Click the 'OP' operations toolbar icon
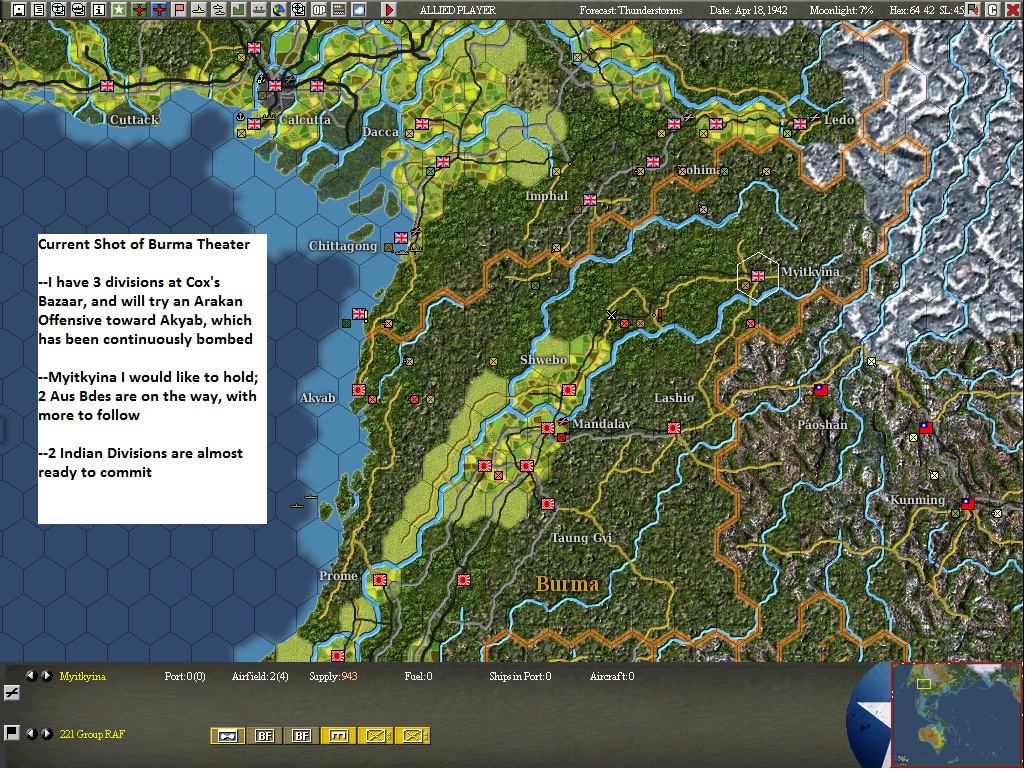This screenshot has height=772, width=1028. point(319,10)
